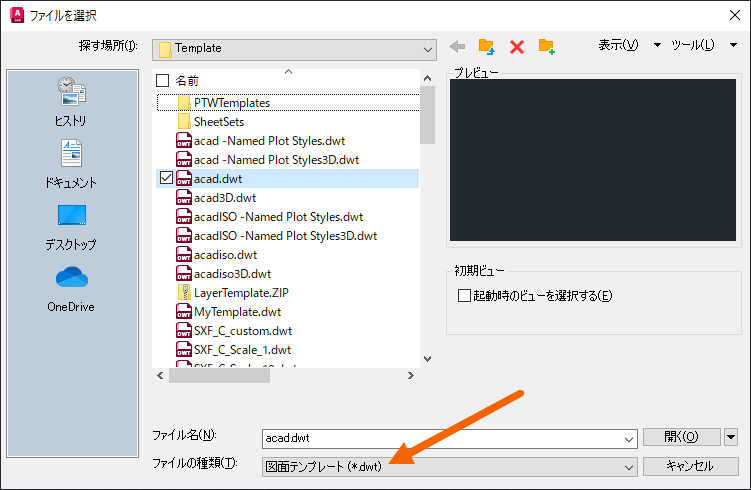Screen dimensions: 751x490
Task: Click the arrow beside the 開く button
Action: 731,437
